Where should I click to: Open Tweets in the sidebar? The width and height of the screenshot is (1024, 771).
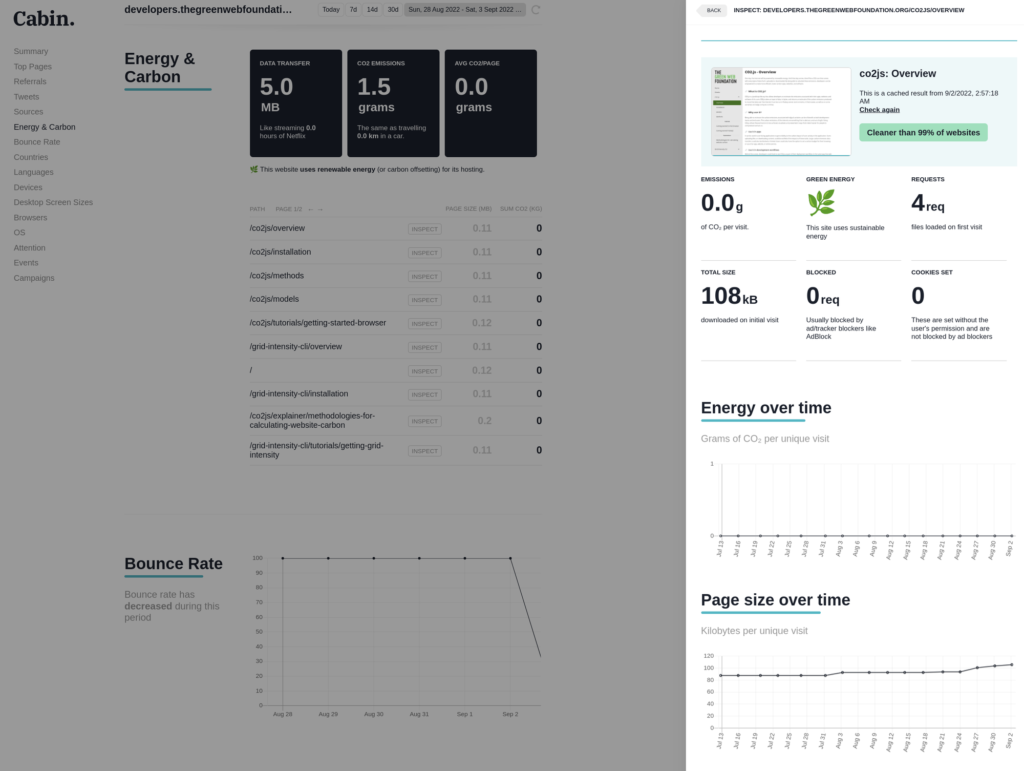(26, 97)
